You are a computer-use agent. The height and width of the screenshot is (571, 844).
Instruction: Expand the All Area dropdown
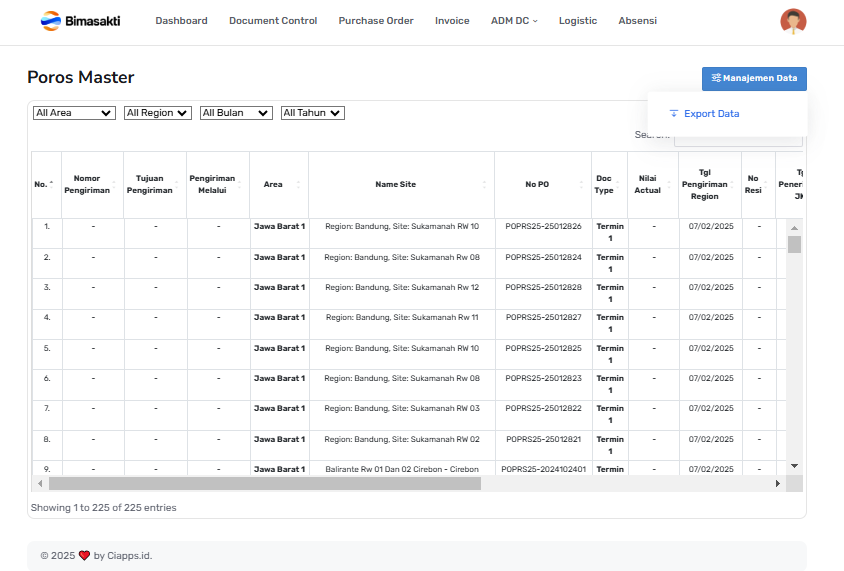click(x=74, y=113)
